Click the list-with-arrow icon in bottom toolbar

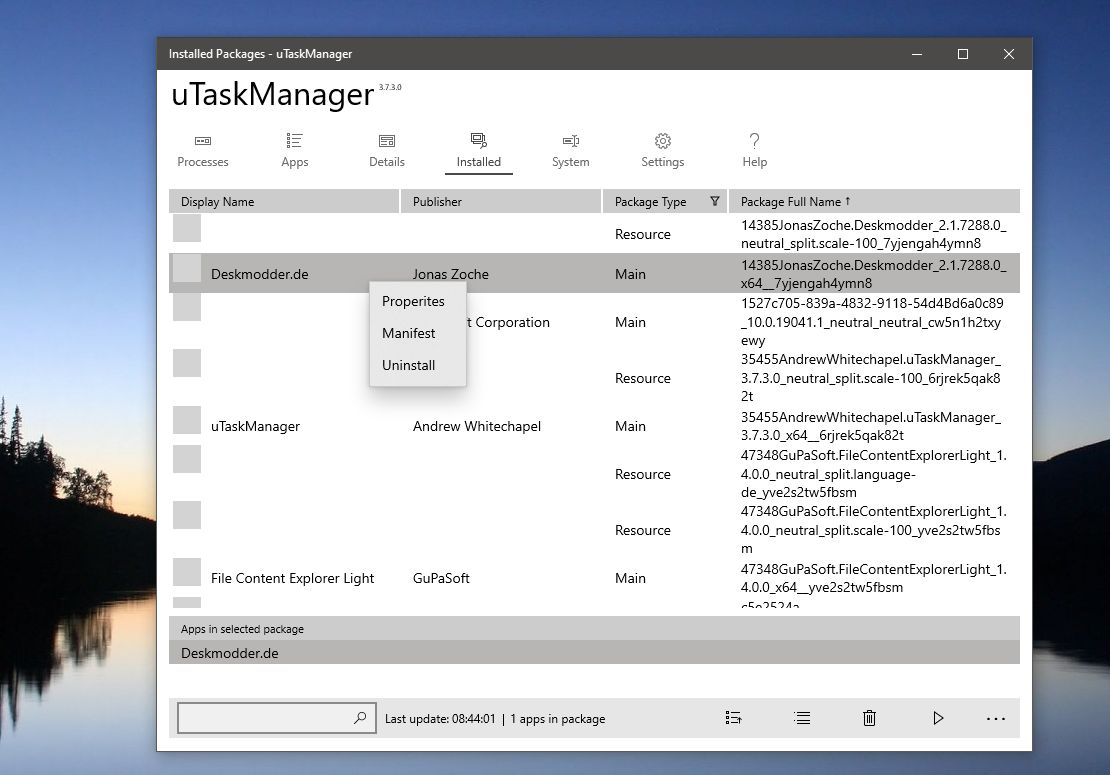[x=733, y=718]
